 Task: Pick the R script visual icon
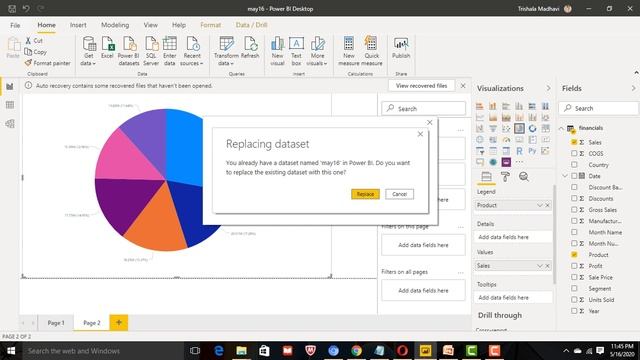[x=519, y=151]
